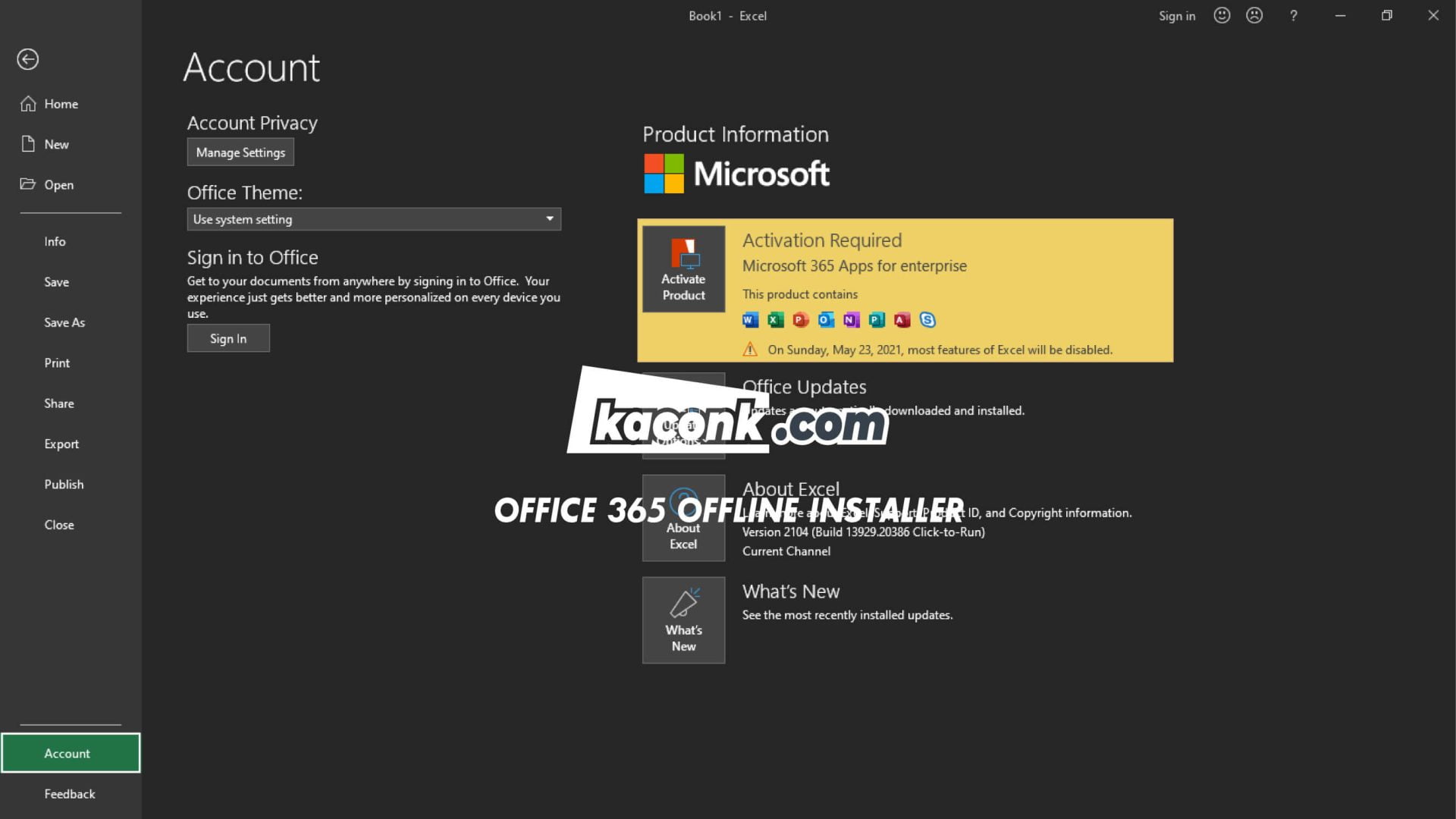This screenshot has width=1456, height=819.
Task: Click the smiley feedback icon in title bar
Action: (x=1221, y=15)
